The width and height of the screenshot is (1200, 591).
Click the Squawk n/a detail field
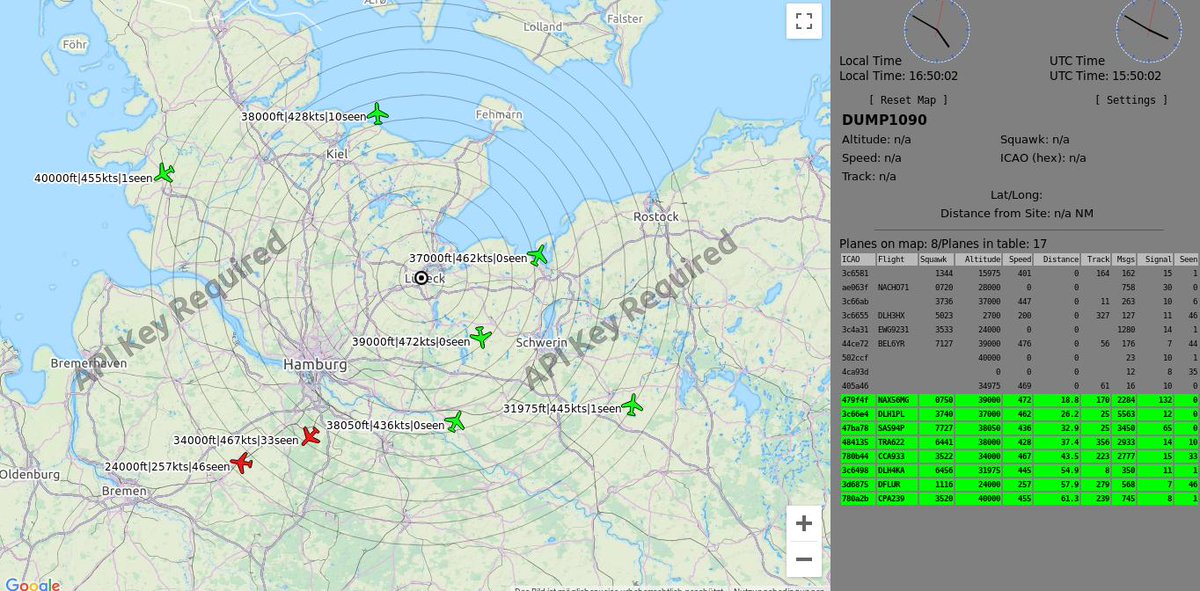coord(1035,140)
